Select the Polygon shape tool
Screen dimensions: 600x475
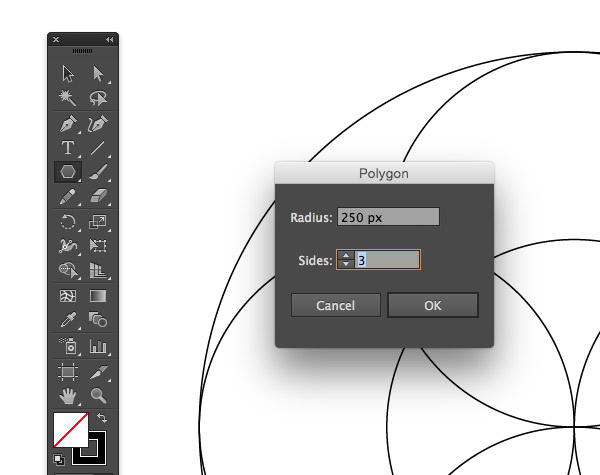click(x=68, y=172)
